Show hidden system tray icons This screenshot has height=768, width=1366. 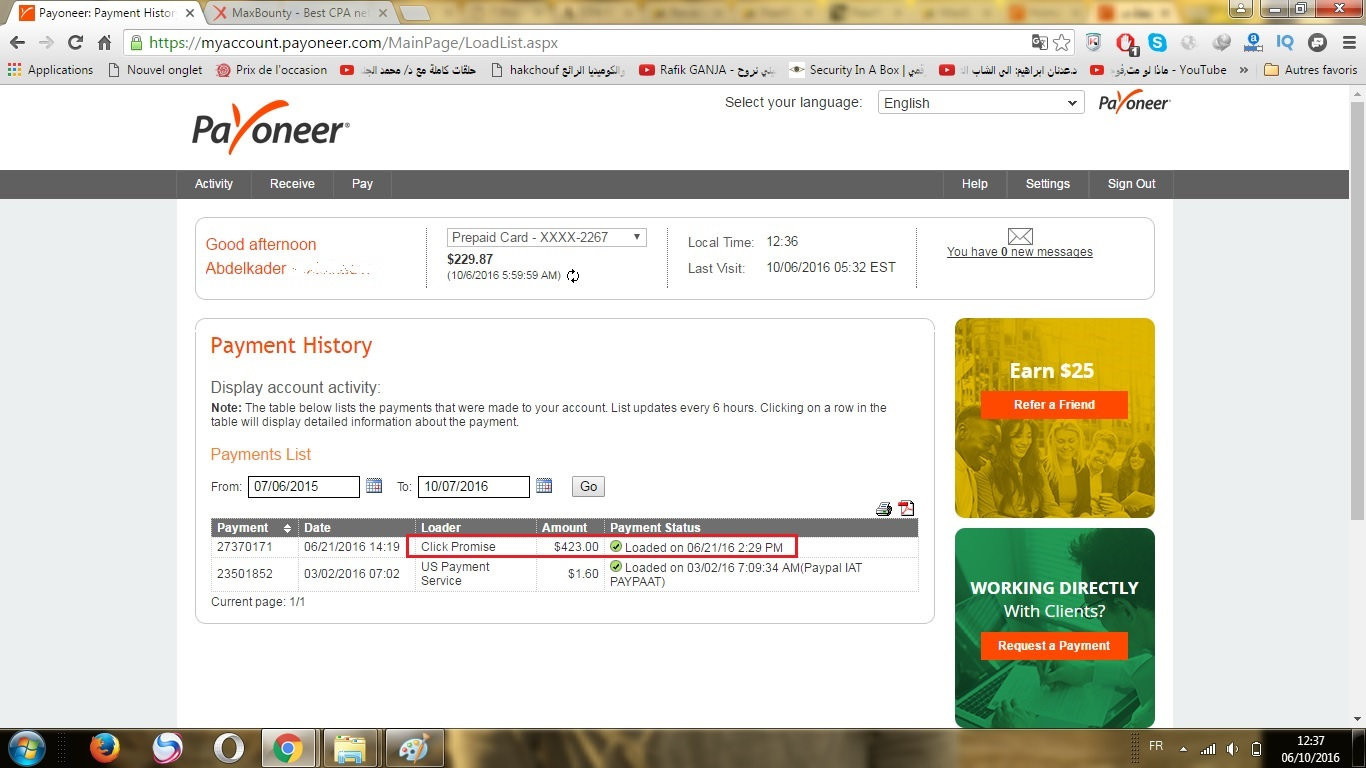pyautogui.click(x=1184, y=748)
